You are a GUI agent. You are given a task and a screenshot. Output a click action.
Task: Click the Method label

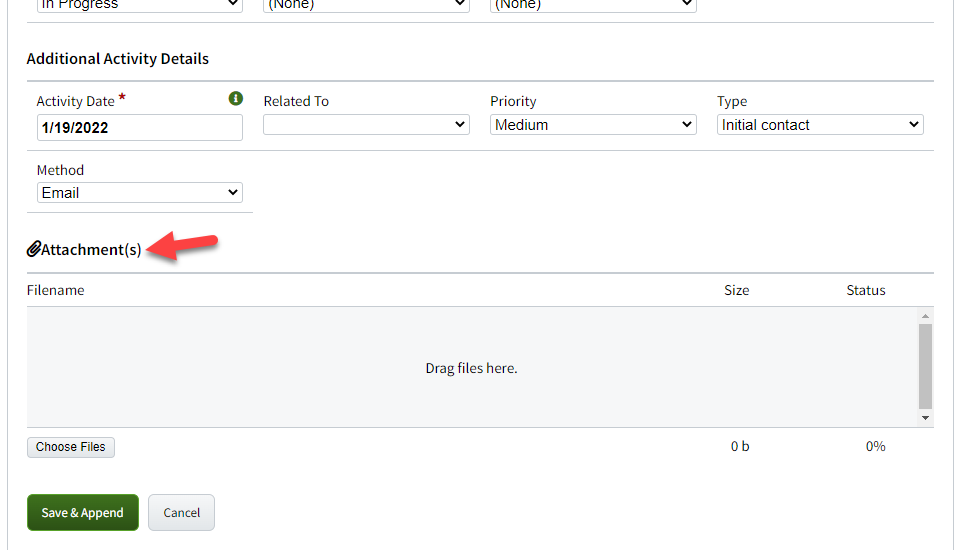[60, 170]
